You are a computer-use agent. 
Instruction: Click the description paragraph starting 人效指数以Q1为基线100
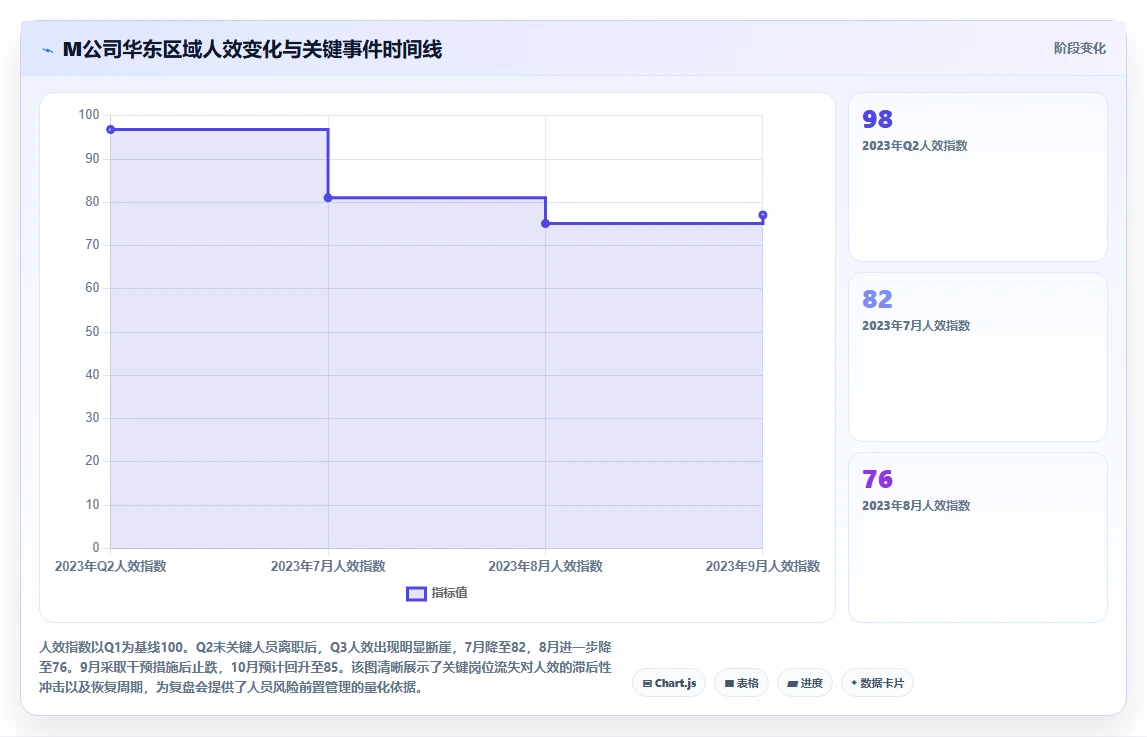(x=326, y=667)
